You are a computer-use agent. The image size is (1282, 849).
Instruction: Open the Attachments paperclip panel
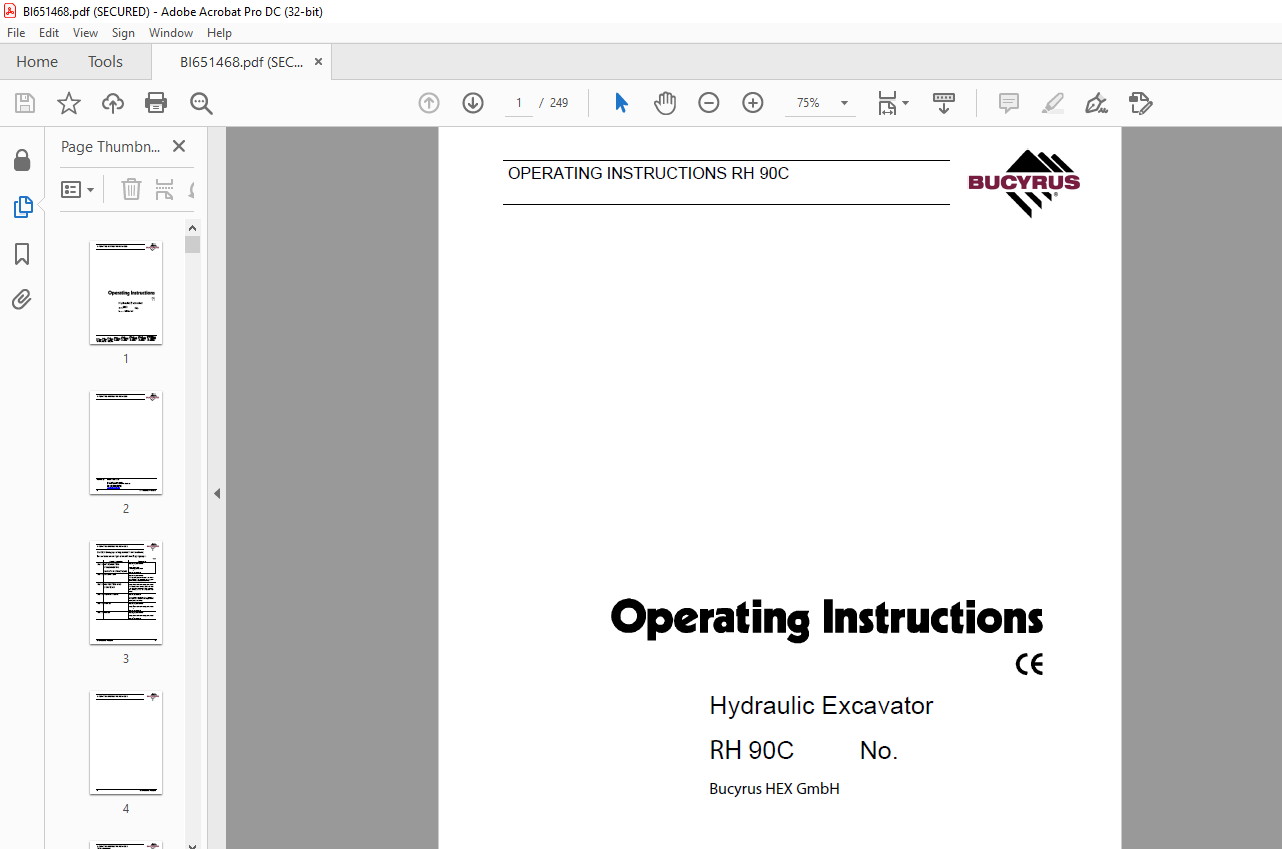[22, 299]
